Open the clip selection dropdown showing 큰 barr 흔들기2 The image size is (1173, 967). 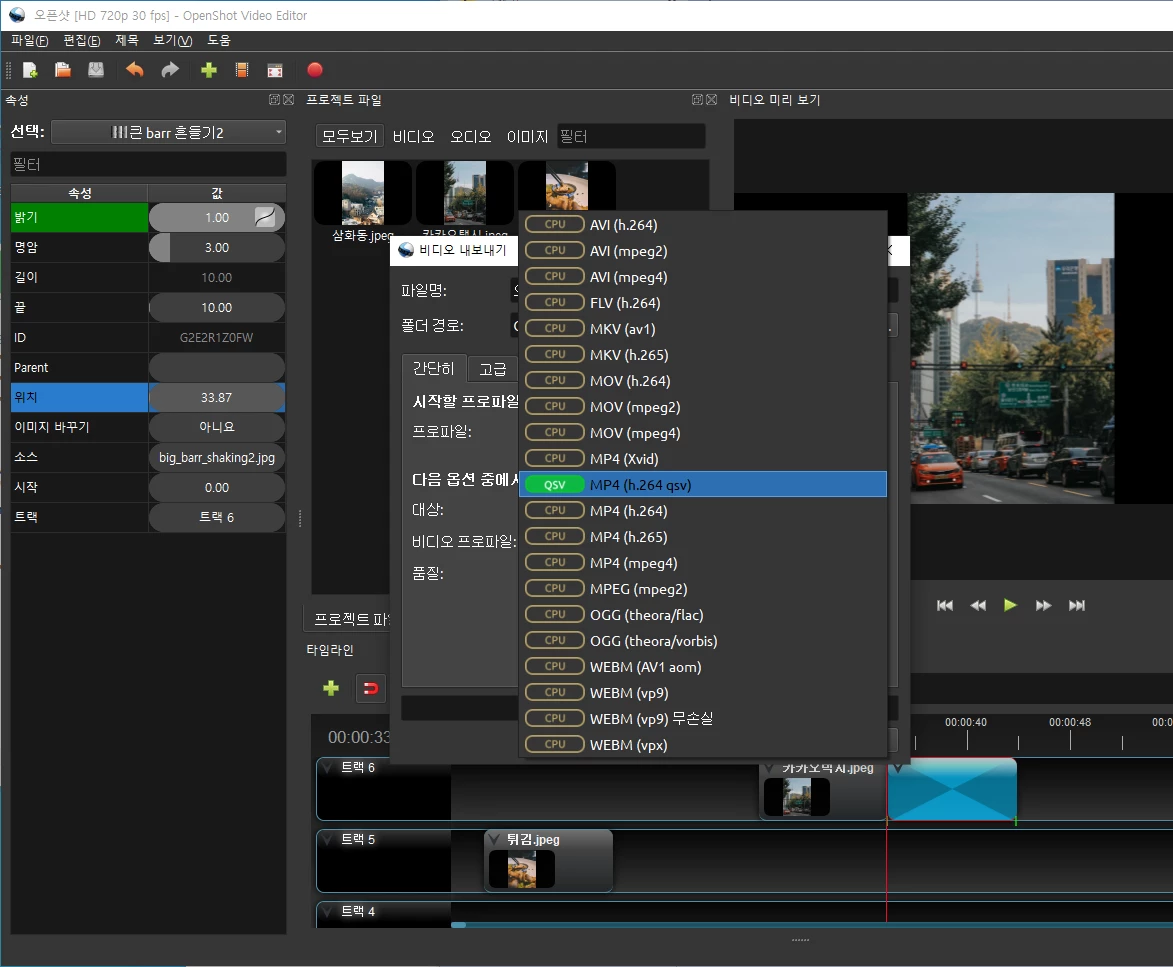coord(167,131)
